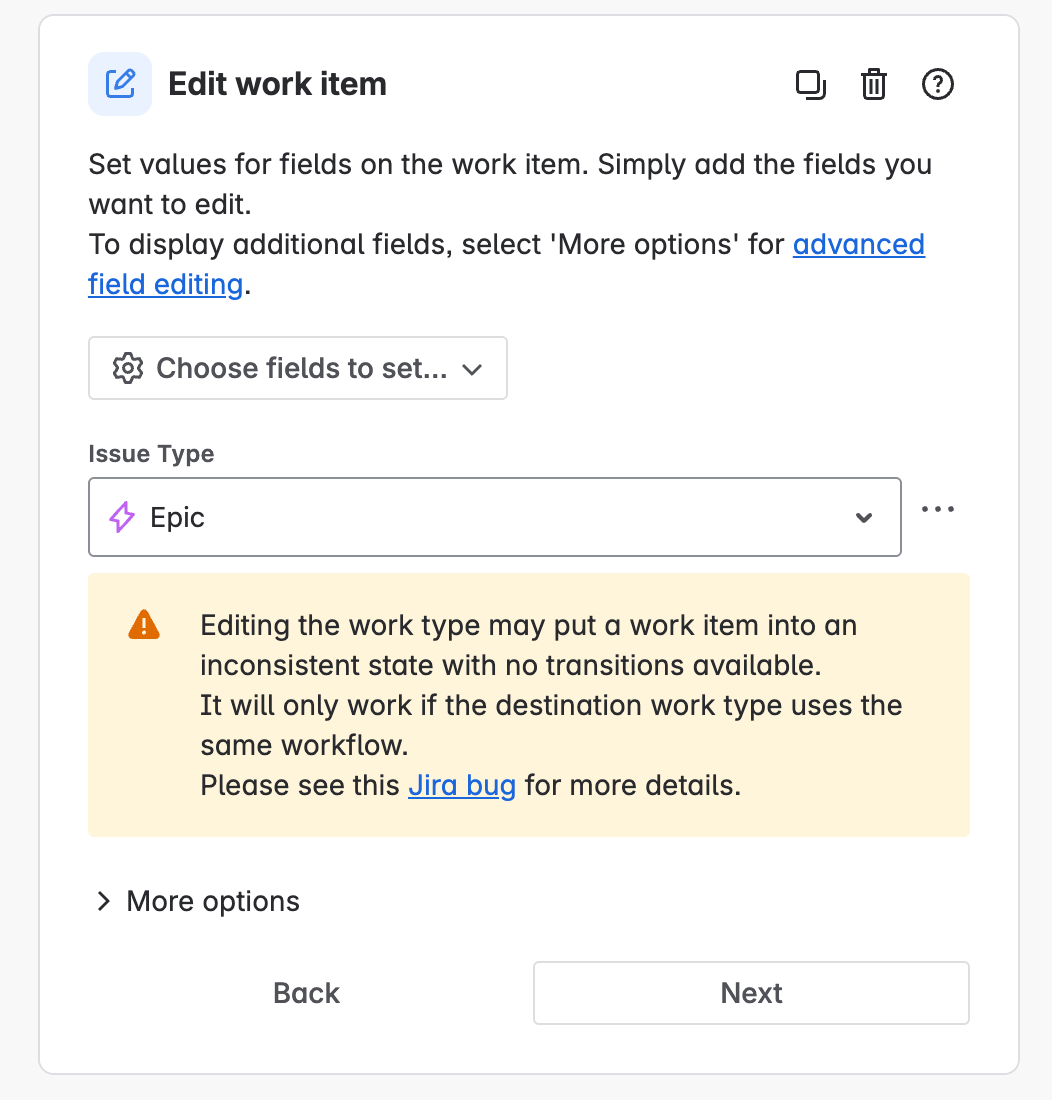
Task: Click the gear icon on Choose fields button
Action: coord(128,368)
